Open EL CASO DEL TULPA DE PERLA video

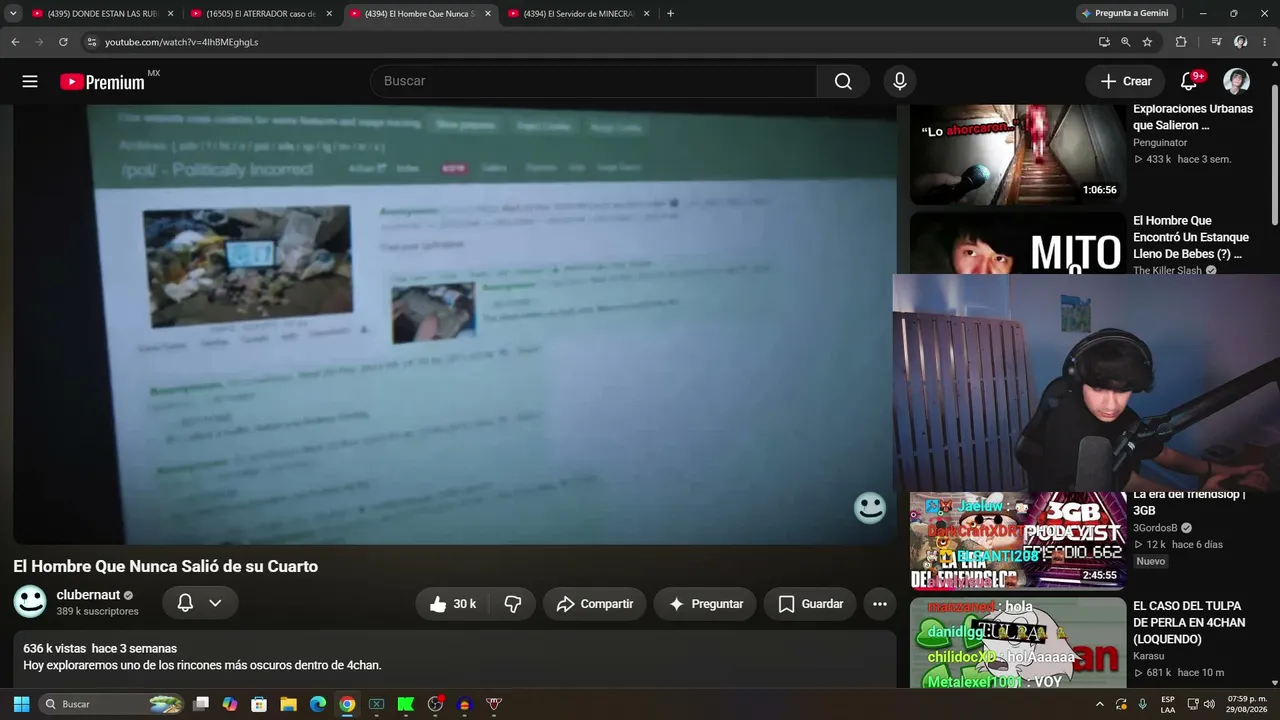pyautogui.click(x=1189, y=622)
